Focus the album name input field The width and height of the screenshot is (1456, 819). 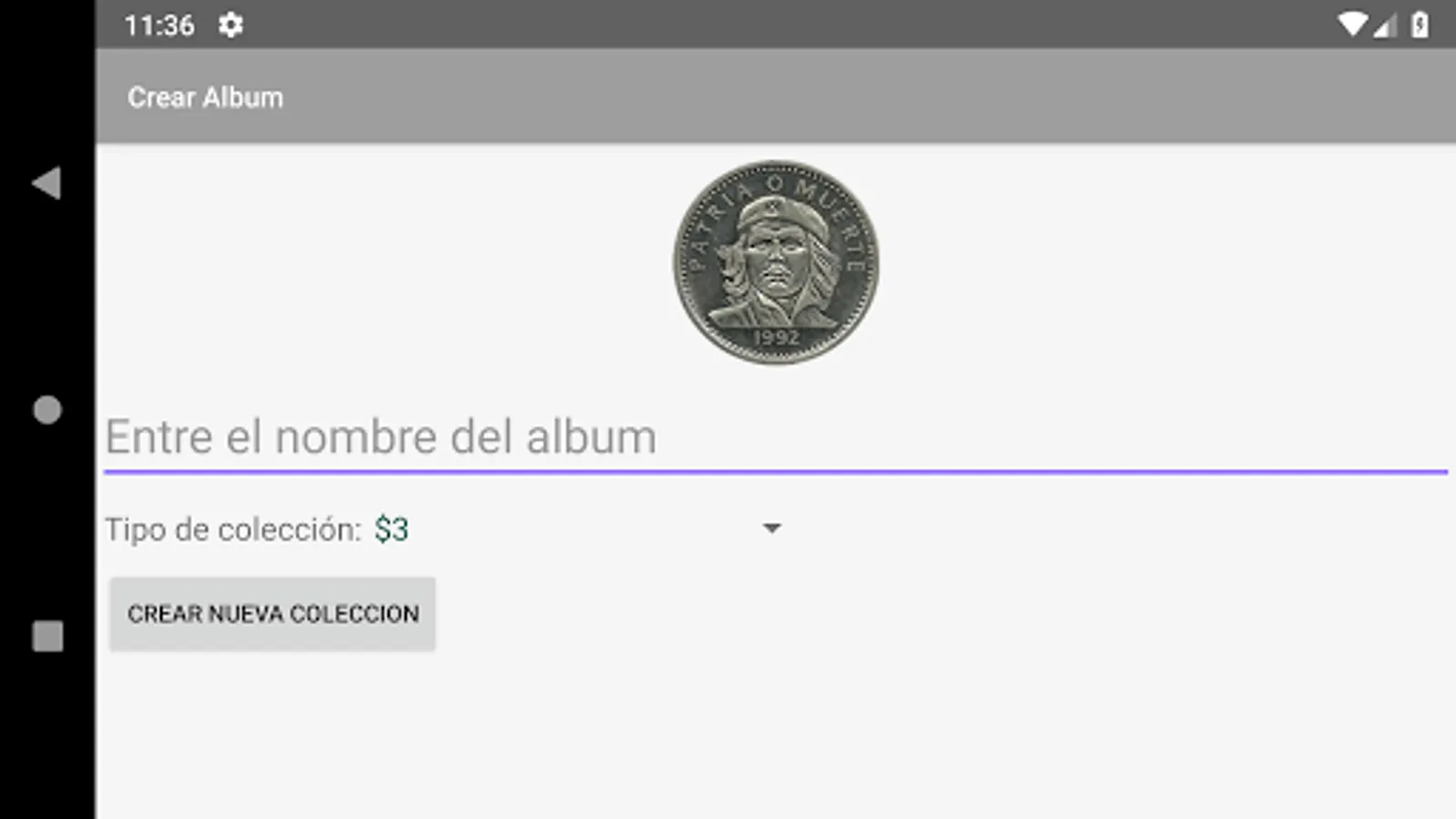tap(775, 438)
